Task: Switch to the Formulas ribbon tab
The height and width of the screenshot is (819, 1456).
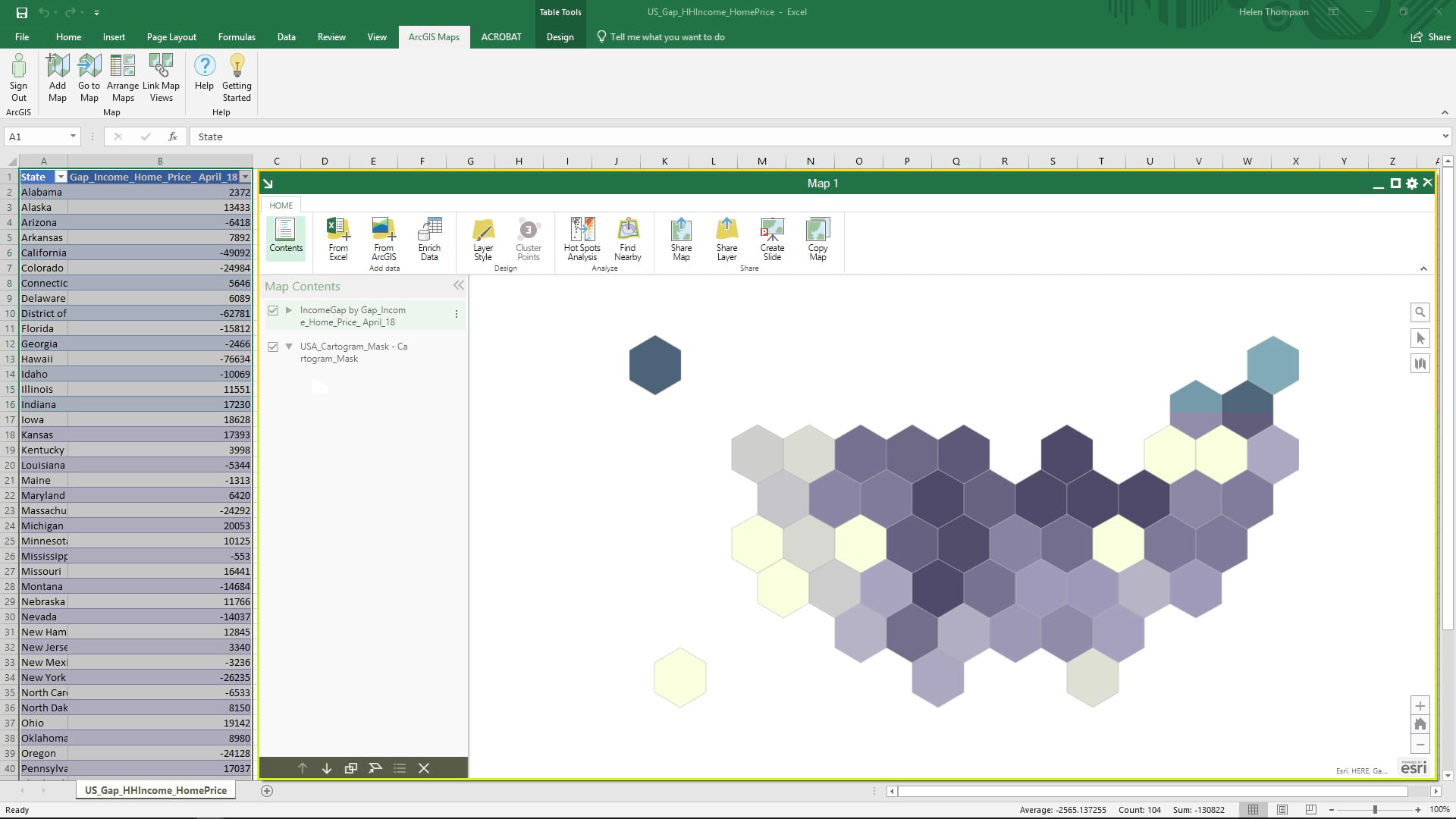Action: pyautogui.click(x=237, y=36)
